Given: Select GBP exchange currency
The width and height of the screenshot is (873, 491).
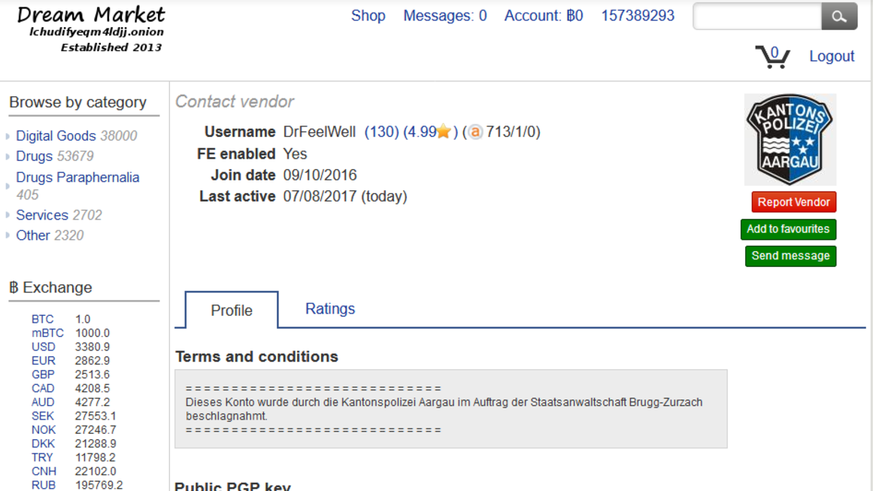Looking at the screenshot, I should tap(43, 375).
